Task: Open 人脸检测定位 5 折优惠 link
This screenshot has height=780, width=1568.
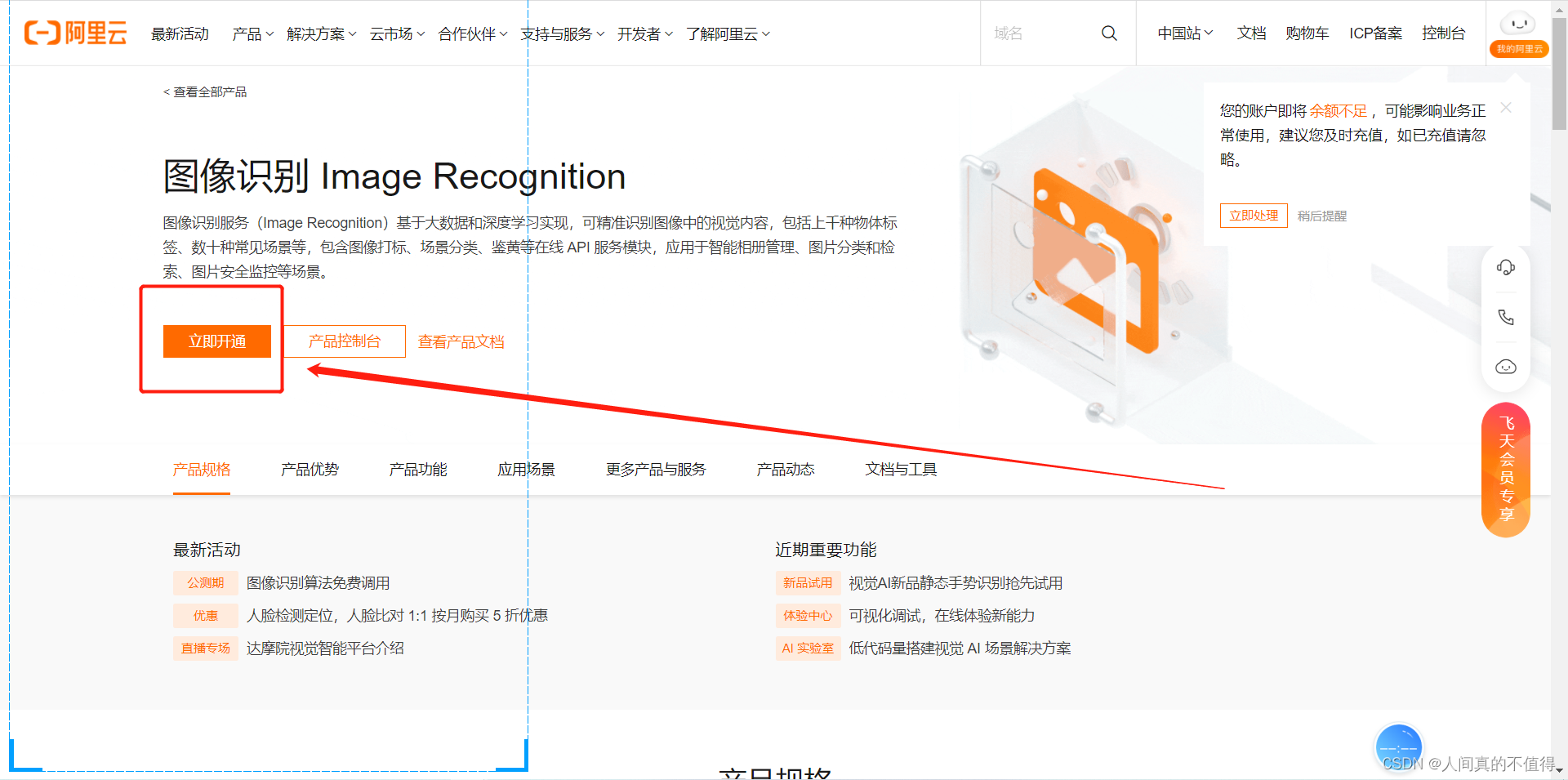Action: pos(398,616)
